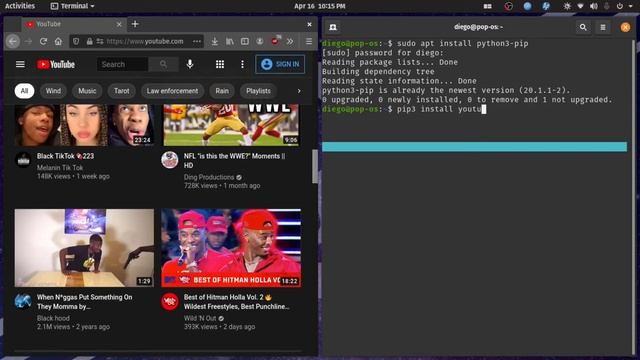Click the brightness sun icon in top bar
The height and width of the screenshot is (360, 640).
click(567, 6)
